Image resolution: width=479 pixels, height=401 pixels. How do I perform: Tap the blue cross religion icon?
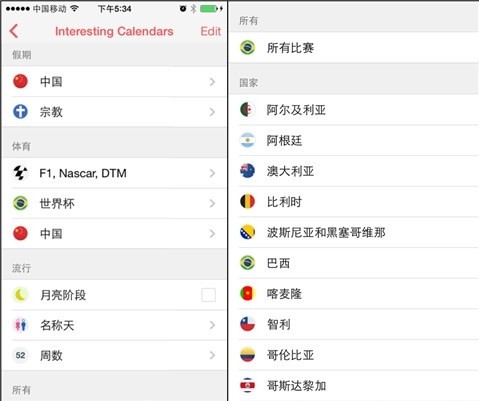point(20,112)
